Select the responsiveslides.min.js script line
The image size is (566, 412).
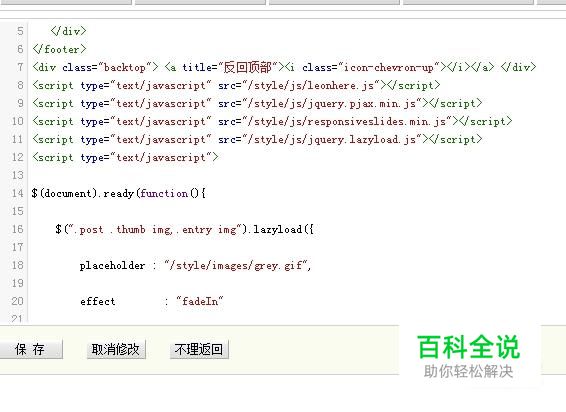(272, 121)
